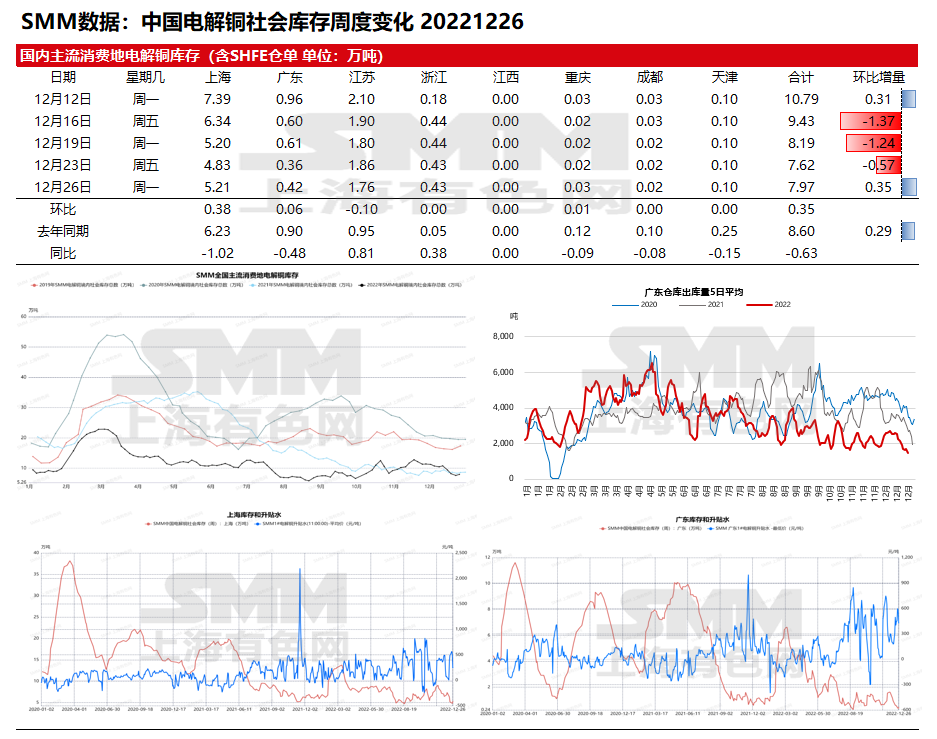Select the 上海 column header
This screenshot has width=937, height=739.
pos(218,77)
